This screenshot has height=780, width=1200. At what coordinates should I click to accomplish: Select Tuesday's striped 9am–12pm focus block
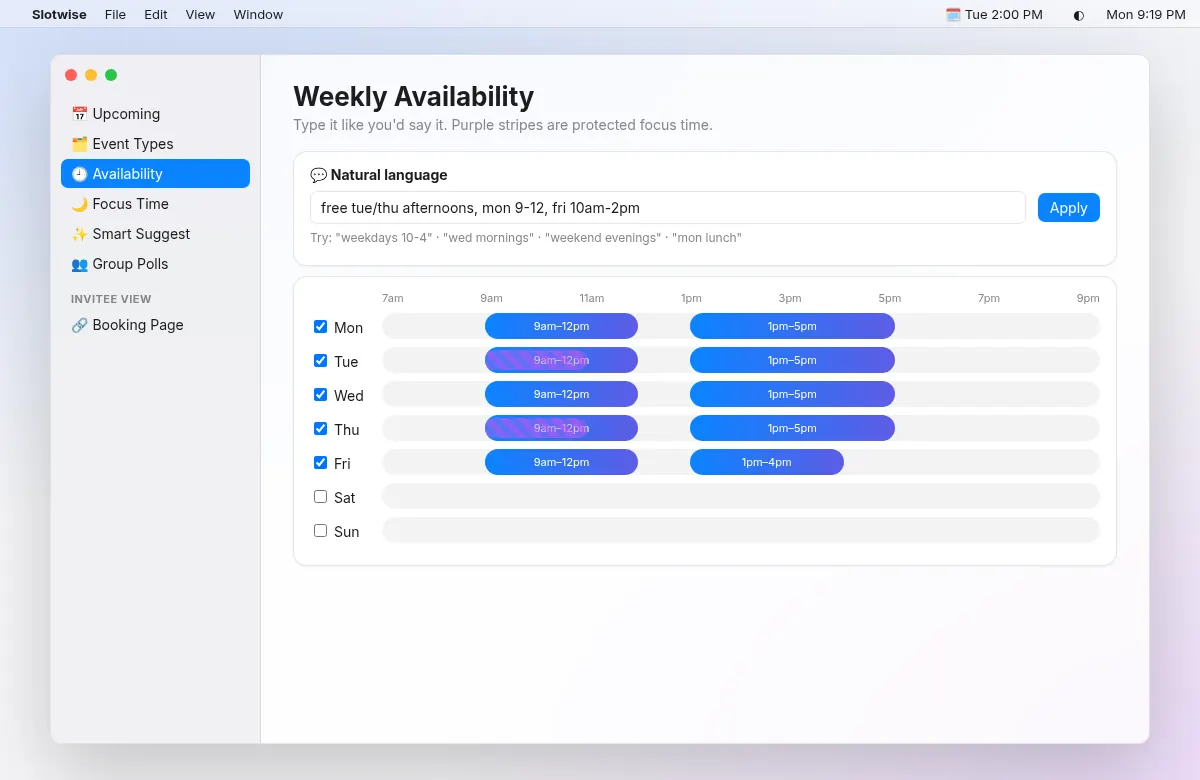[x=561, y=360]
